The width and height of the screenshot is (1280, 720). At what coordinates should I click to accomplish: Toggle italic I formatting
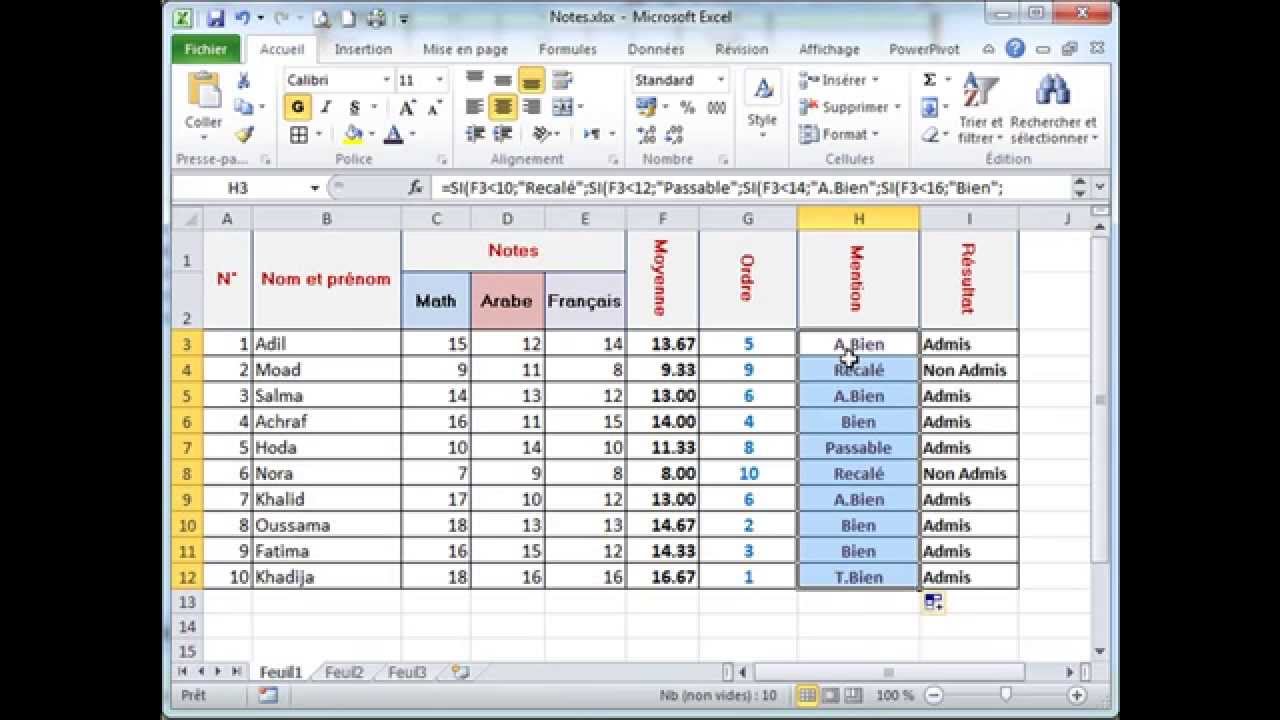pyautogui.click(x=325, y=107)
